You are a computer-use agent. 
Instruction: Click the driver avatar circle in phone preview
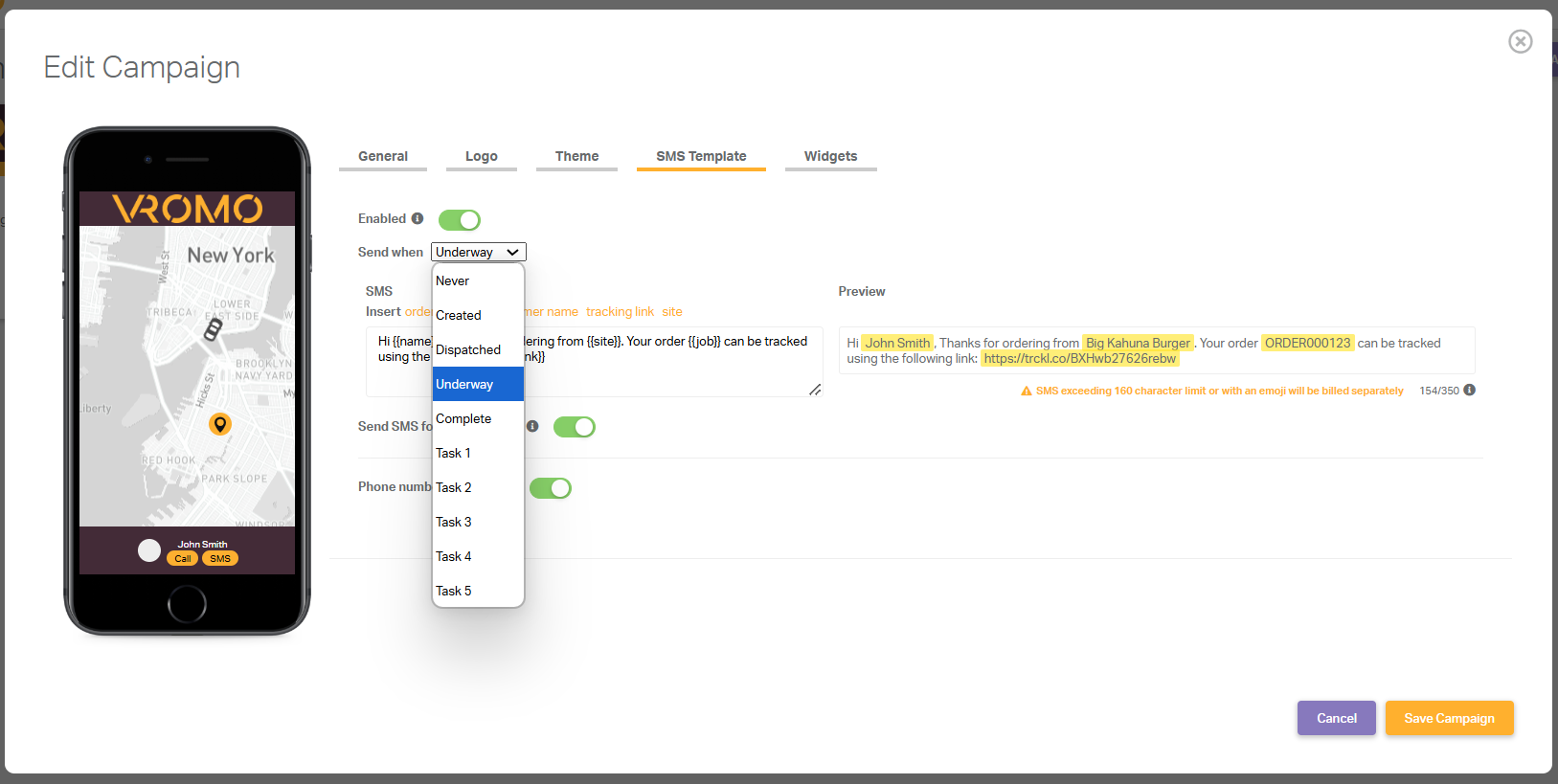(149, 550)
